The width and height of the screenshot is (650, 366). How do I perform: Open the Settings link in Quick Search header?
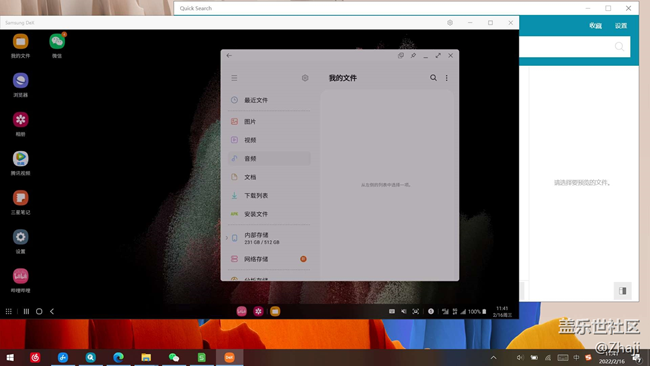tap(621, 26)
